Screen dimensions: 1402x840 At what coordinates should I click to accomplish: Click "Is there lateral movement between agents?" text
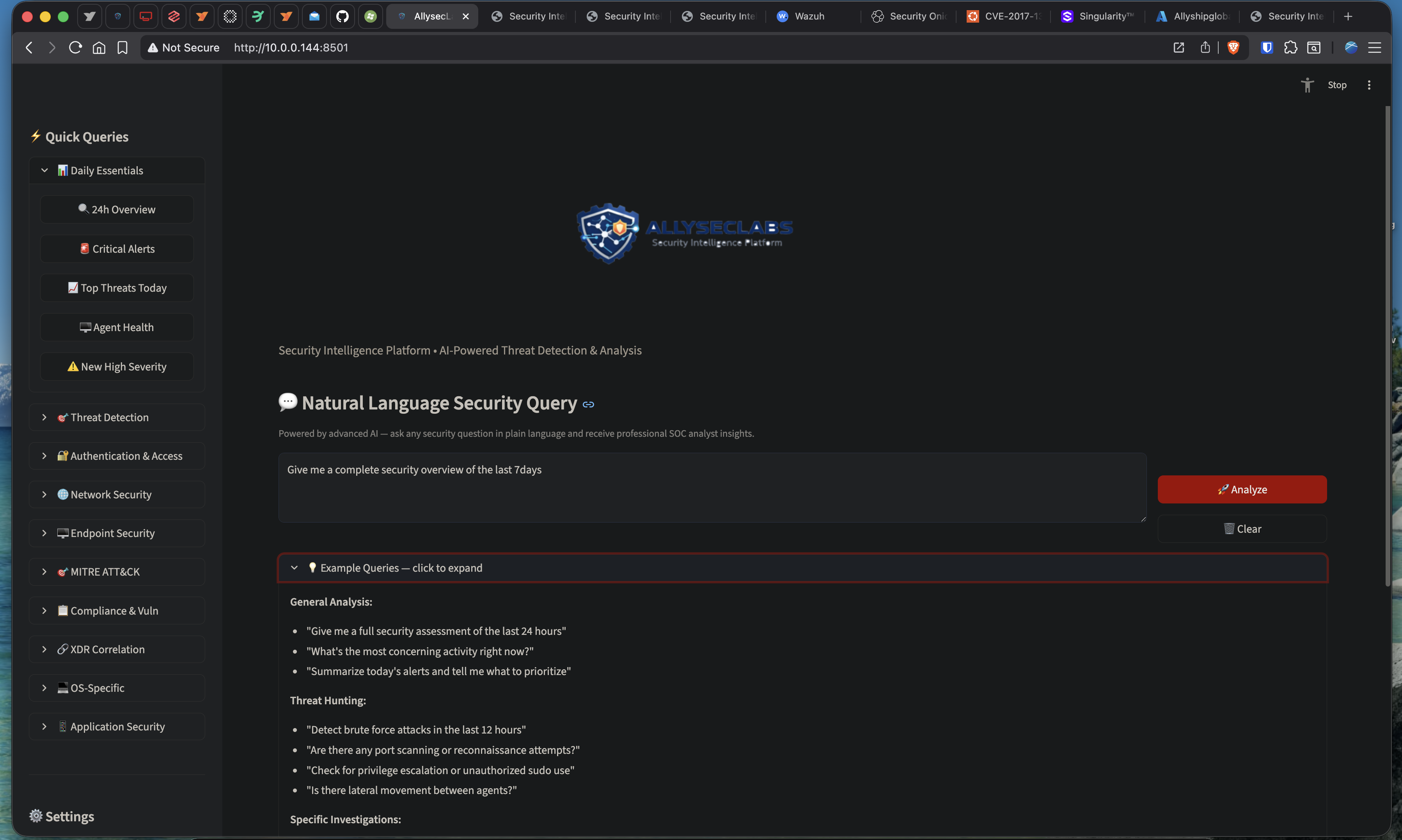412,790
